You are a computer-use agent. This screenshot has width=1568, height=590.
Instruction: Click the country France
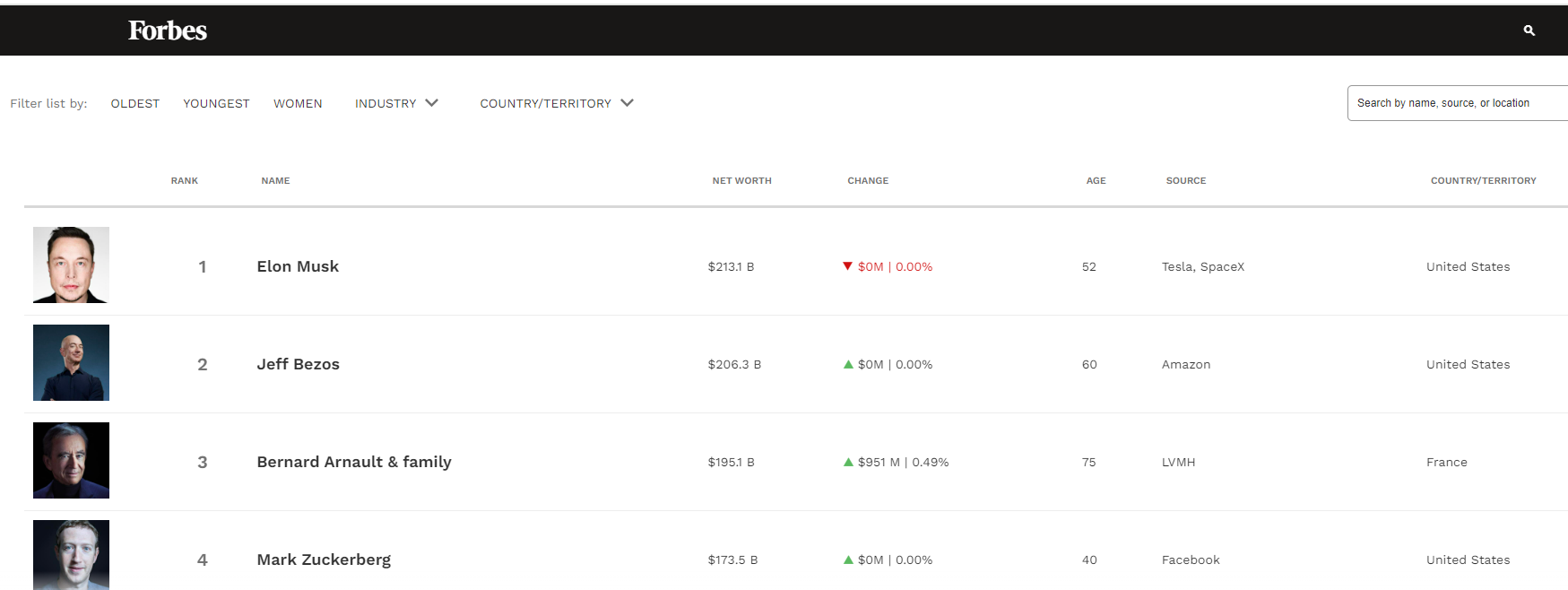pos(1447,462)
